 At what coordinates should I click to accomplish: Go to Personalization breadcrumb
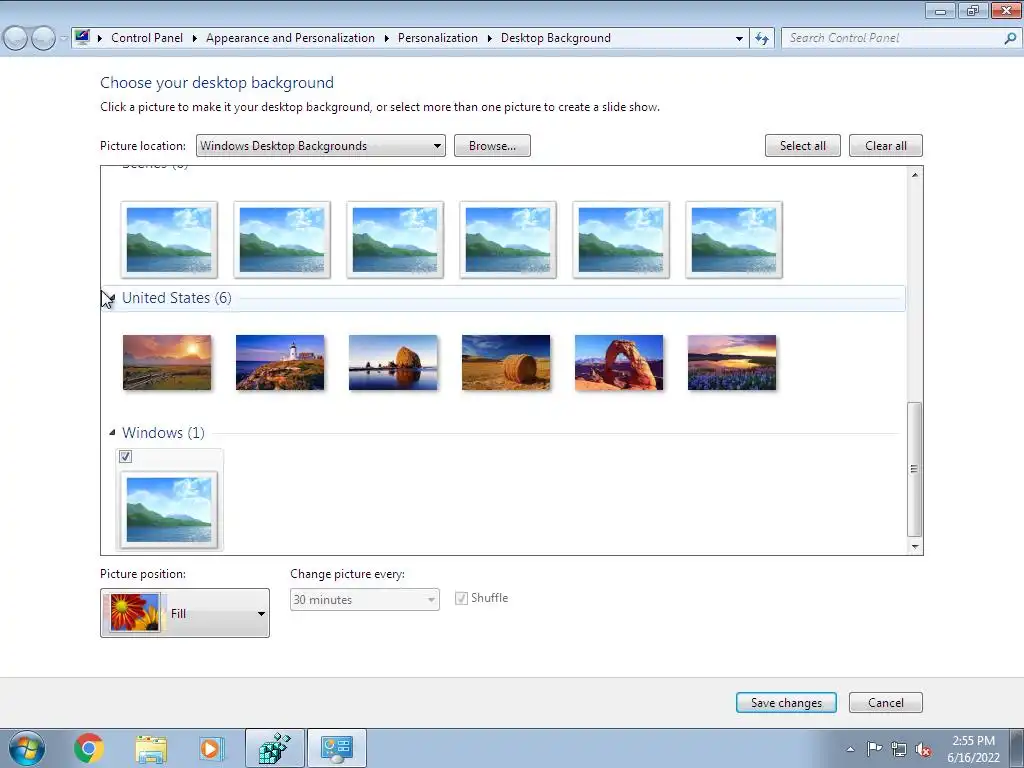(438, 38)
